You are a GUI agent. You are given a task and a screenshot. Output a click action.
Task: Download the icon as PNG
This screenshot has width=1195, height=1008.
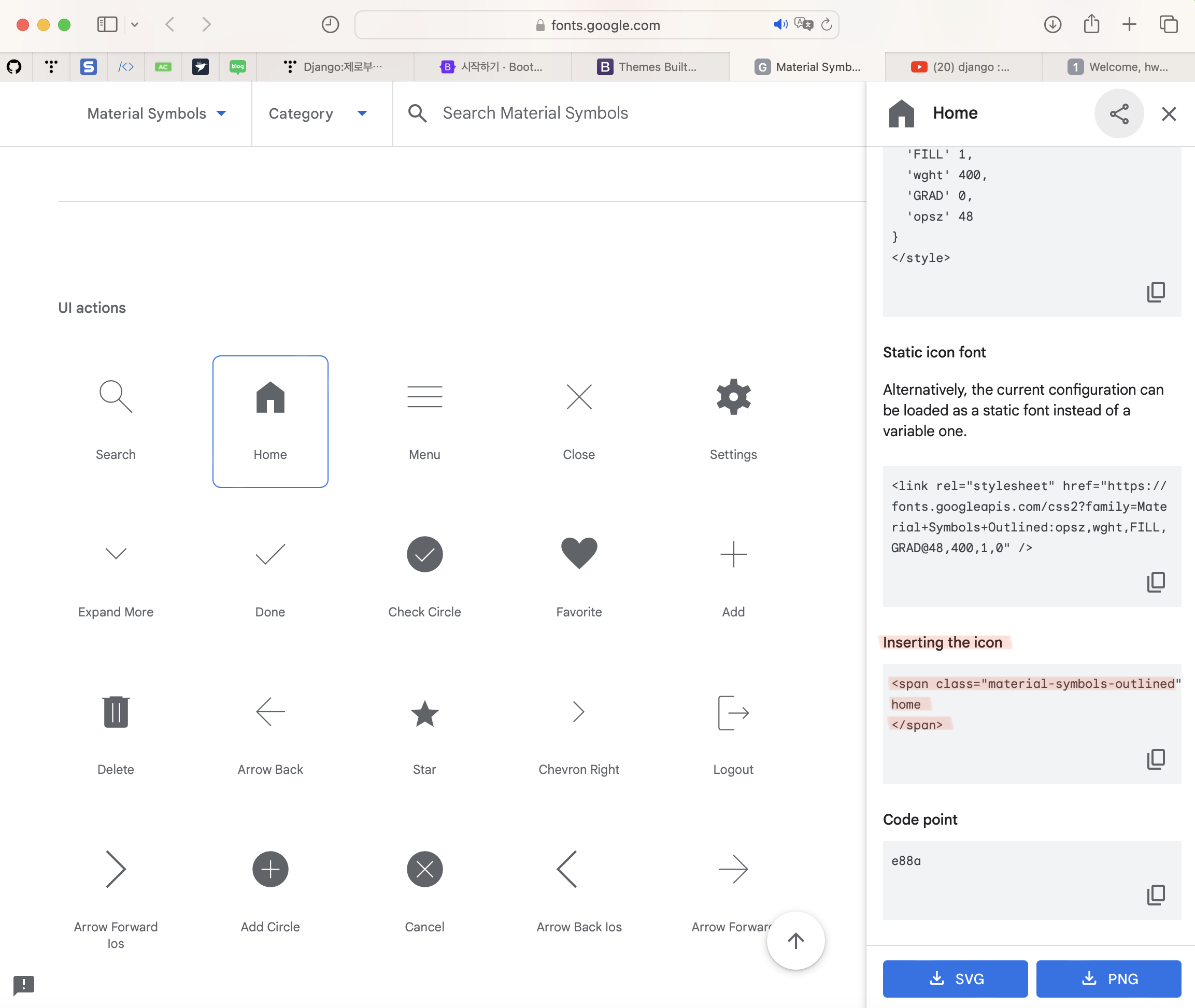(x=1108, y=978)
